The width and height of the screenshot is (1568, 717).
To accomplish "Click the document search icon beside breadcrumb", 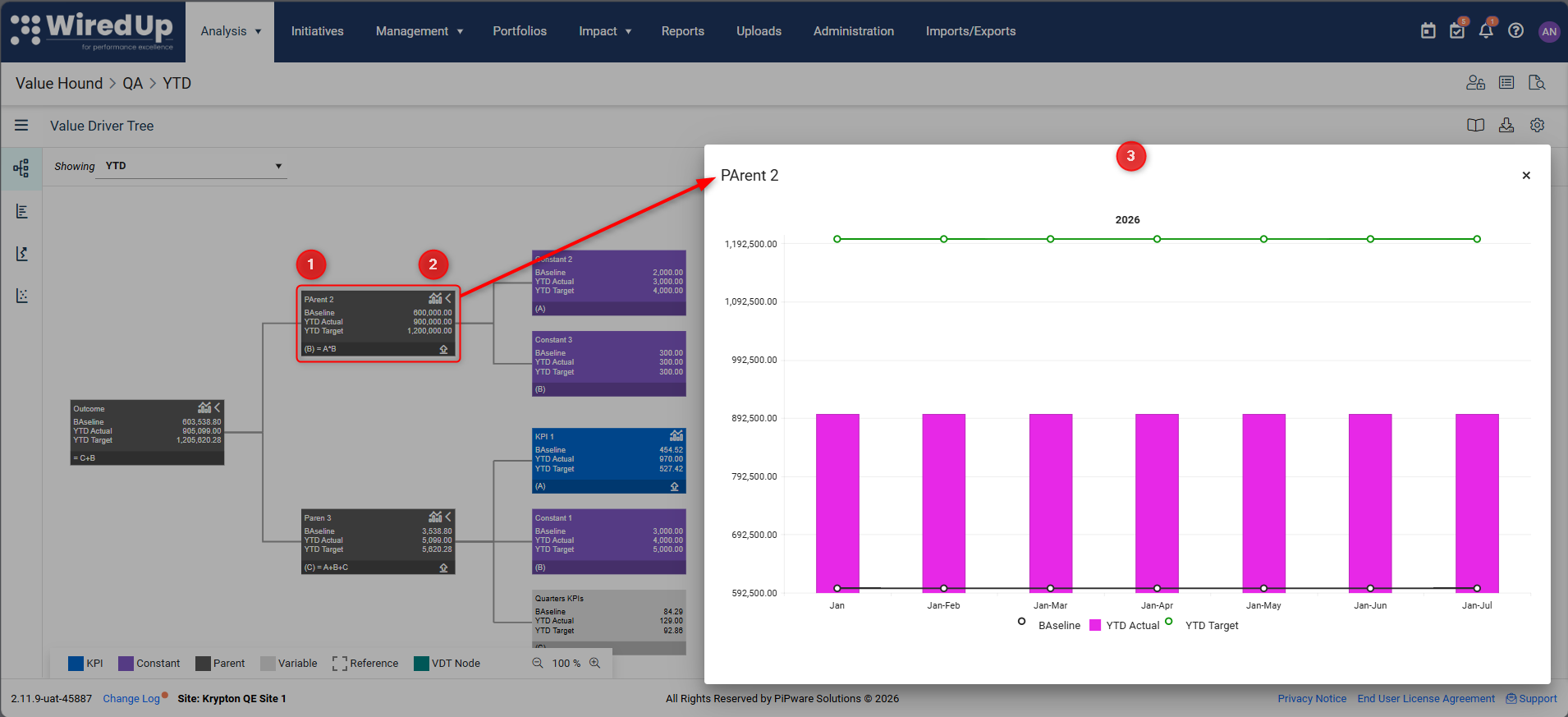I will (x=1537, y=83).
